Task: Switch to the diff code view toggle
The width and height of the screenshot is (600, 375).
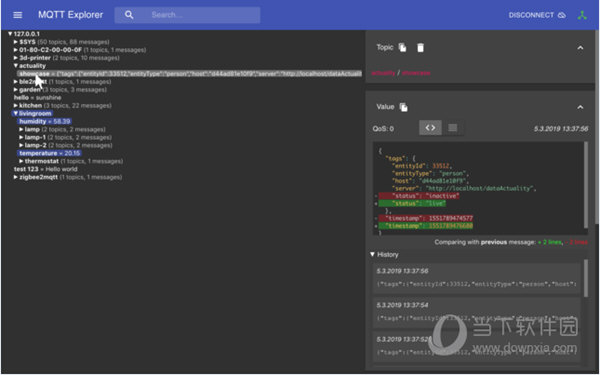Action: tap(430, 128)
